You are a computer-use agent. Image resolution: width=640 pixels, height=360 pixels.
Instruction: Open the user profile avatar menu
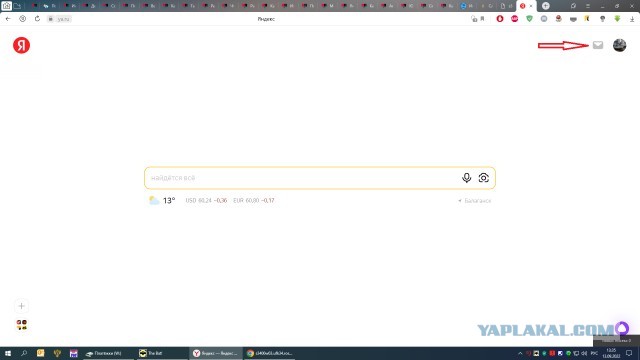point(620,45)
